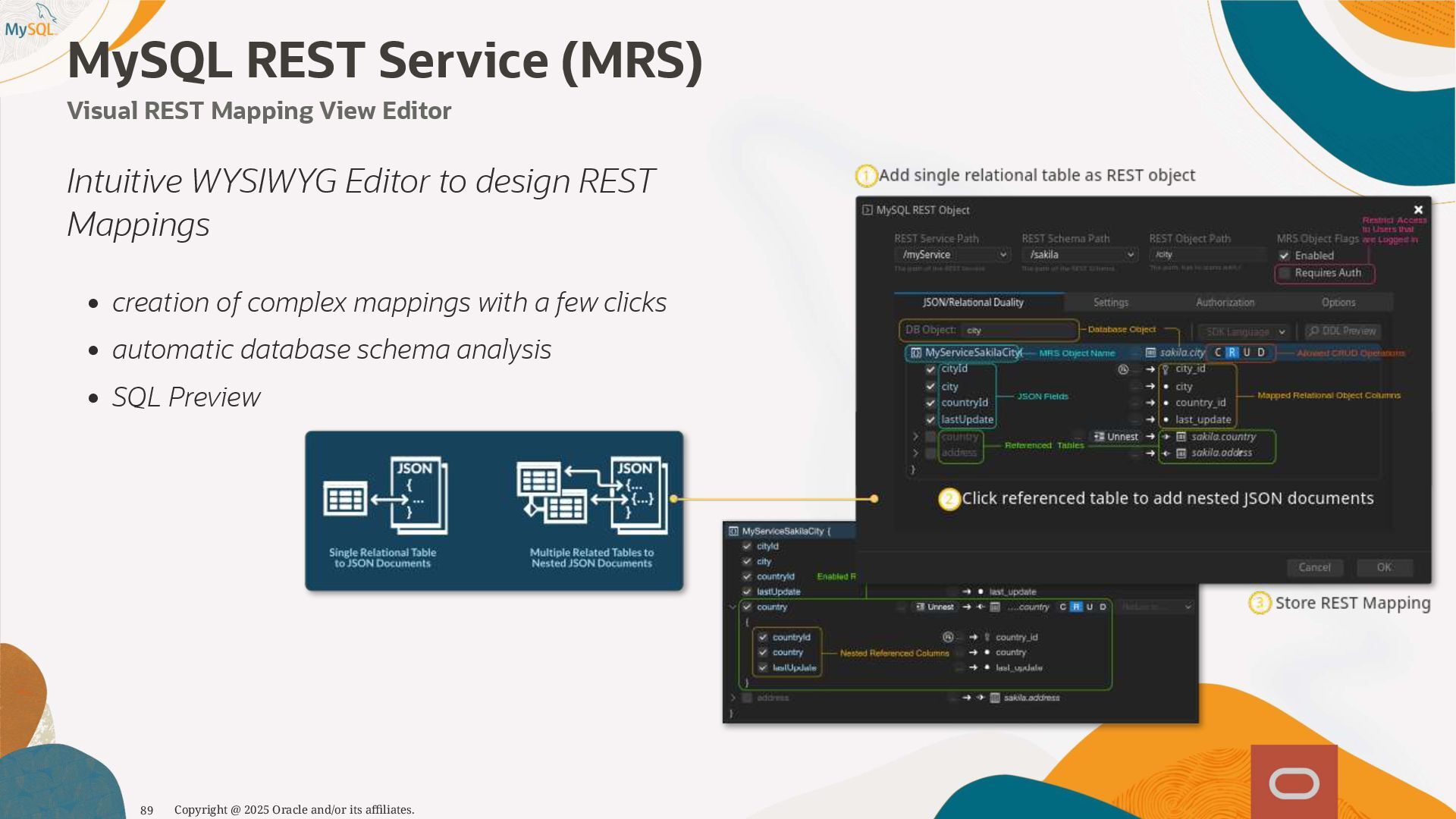Viewport: 1456px width, 819px height.
Task: Open the REST Service Path dropdown
Action: [952, 255]
